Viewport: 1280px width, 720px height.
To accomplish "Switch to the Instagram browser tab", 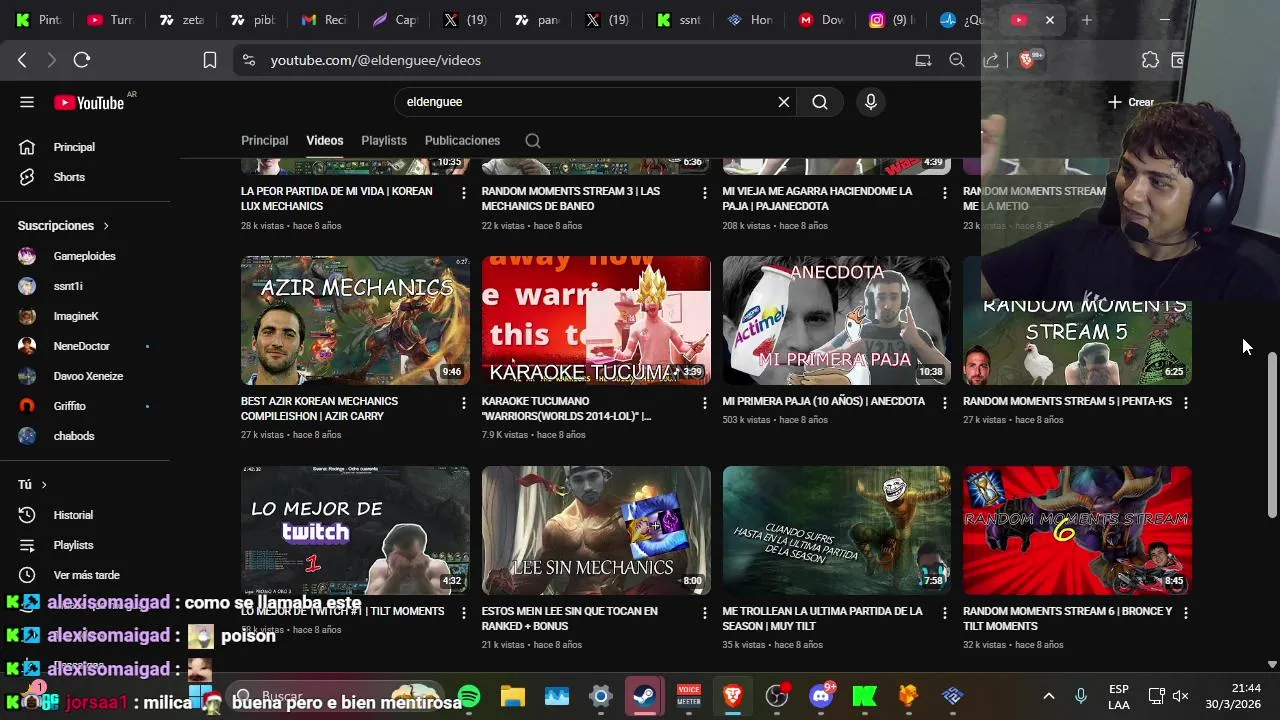I will click(891, 20).
